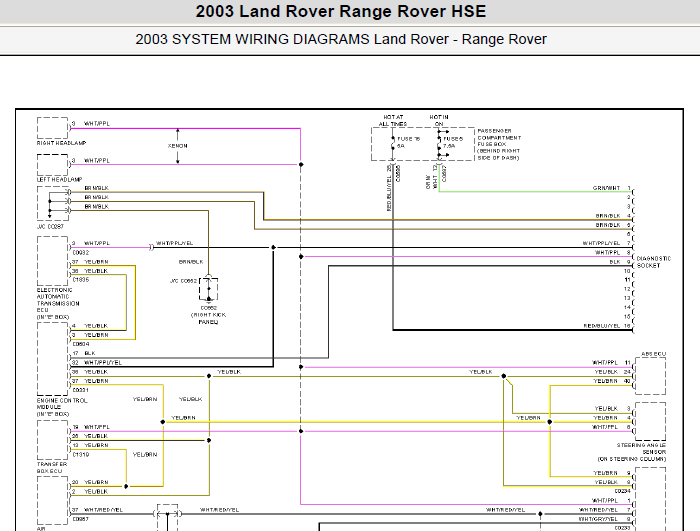Viewport: 700px width, 531px height.
Task: Click the "YEL/BRN 40" ABS pin label
Action: tap(612, 381)
